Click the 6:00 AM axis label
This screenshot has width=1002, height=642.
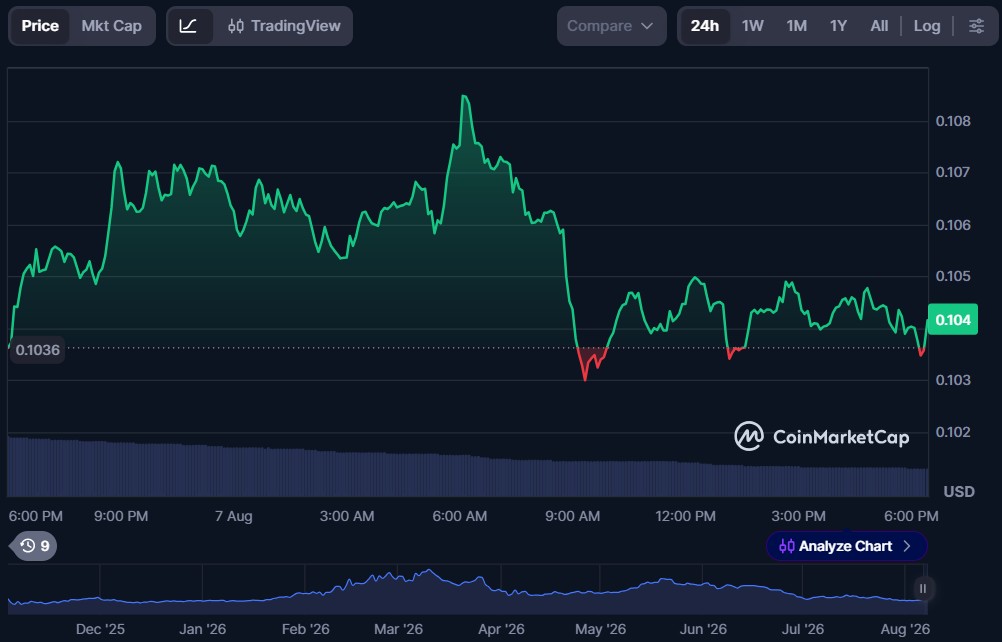click(459, 516)
